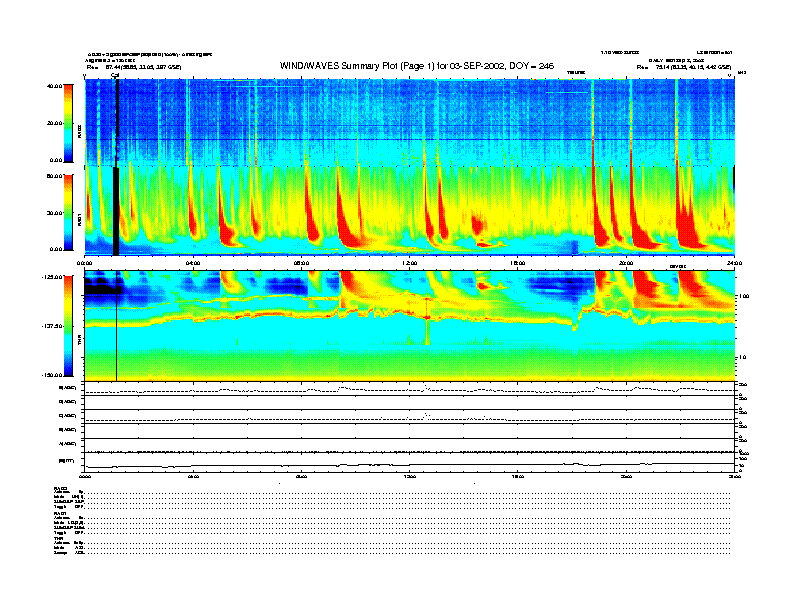Click the WIND/WAVES Summary Plot title

(417, 66)
